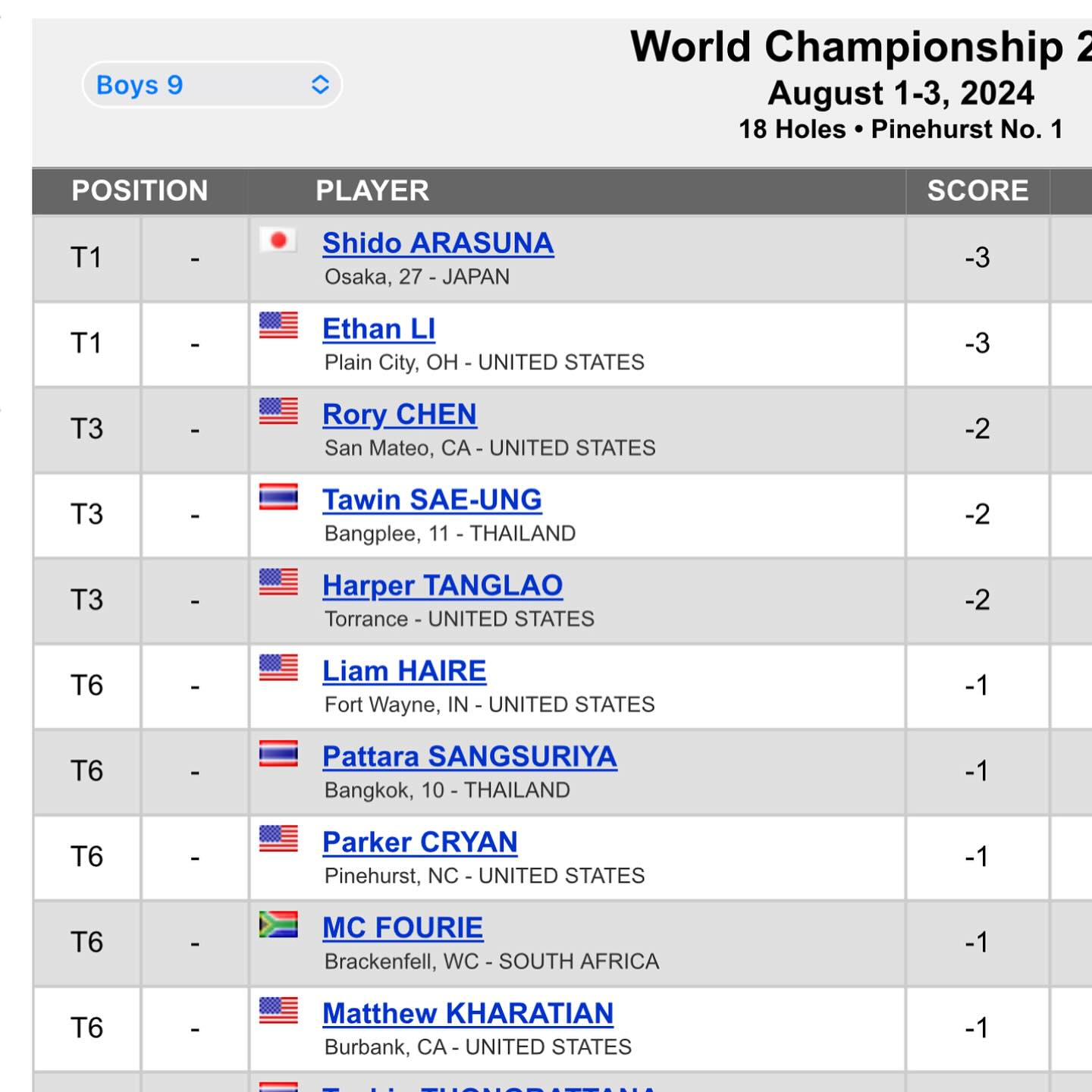This screenshot has width=1092, height=1092.
Task: Click US flag next to Rory CHEN
Action: pyautogui.click(x=278, y=411)
